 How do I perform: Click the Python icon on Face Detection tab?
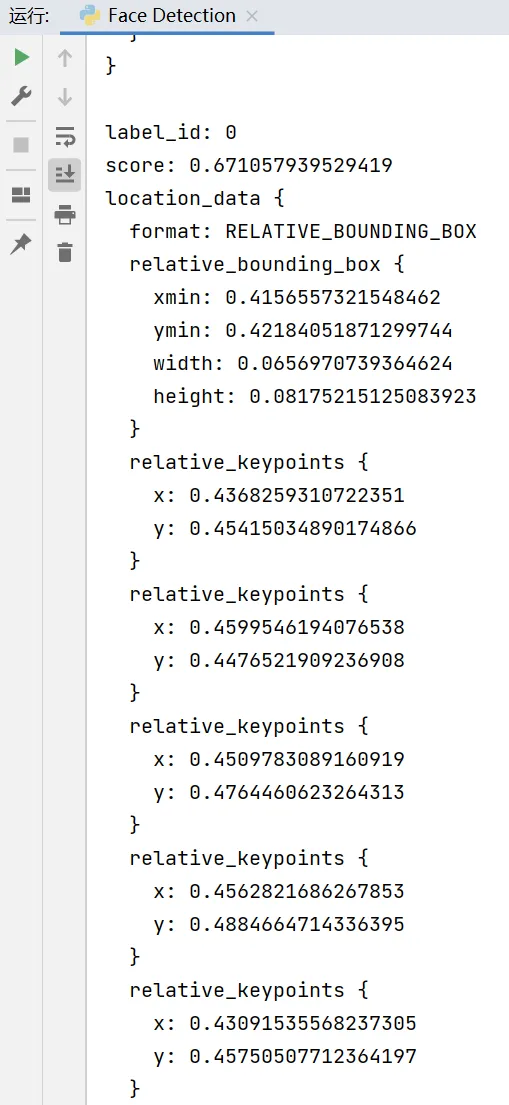[90, 16]
